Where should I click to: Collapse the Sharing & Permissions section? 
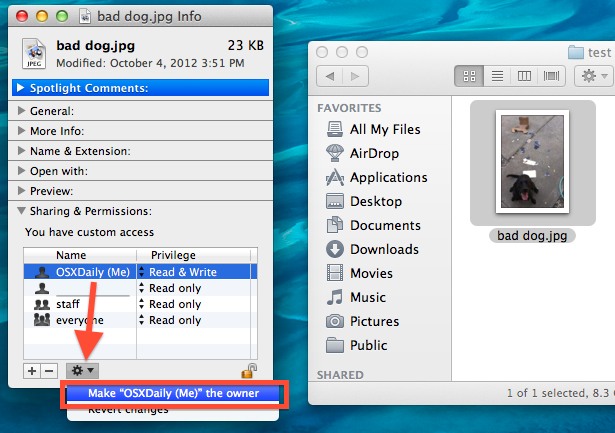point(21,211)
